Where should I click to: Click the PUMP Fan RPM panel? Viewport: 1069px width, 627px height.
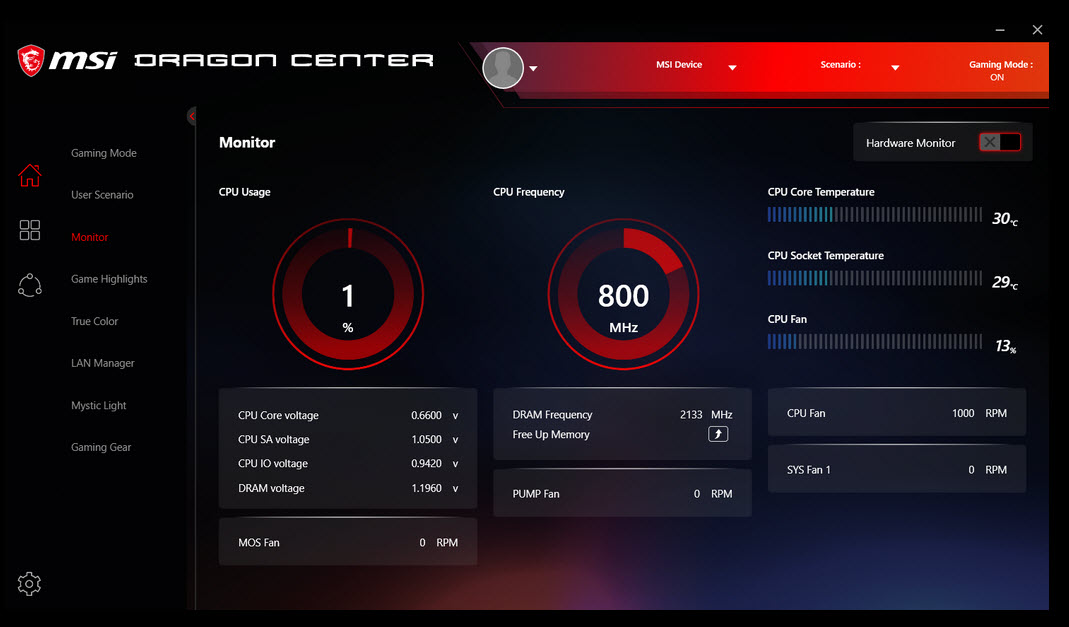622,493
